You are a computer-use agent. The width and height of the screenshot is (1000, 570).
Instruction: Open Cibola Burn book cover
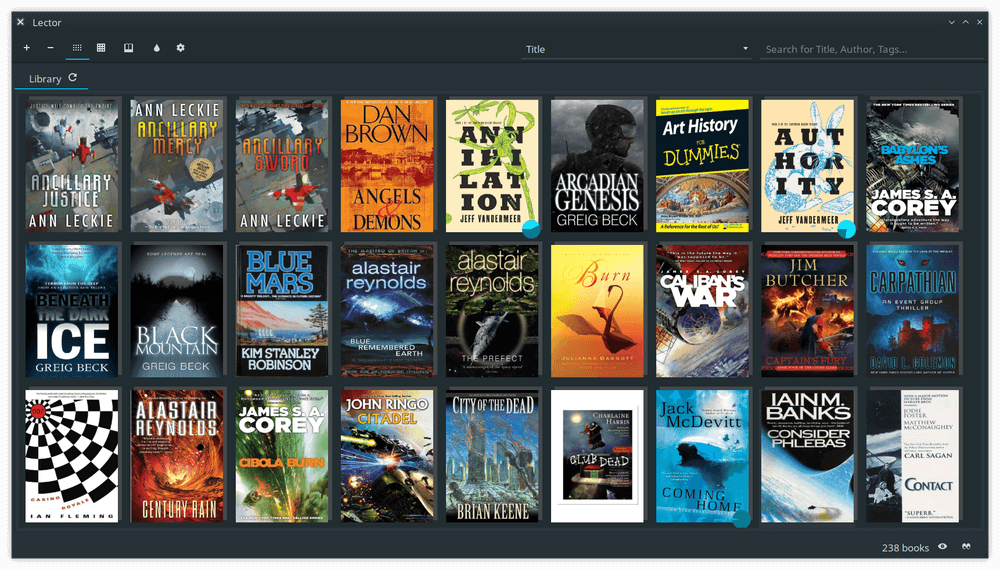(x=282, y=457)
